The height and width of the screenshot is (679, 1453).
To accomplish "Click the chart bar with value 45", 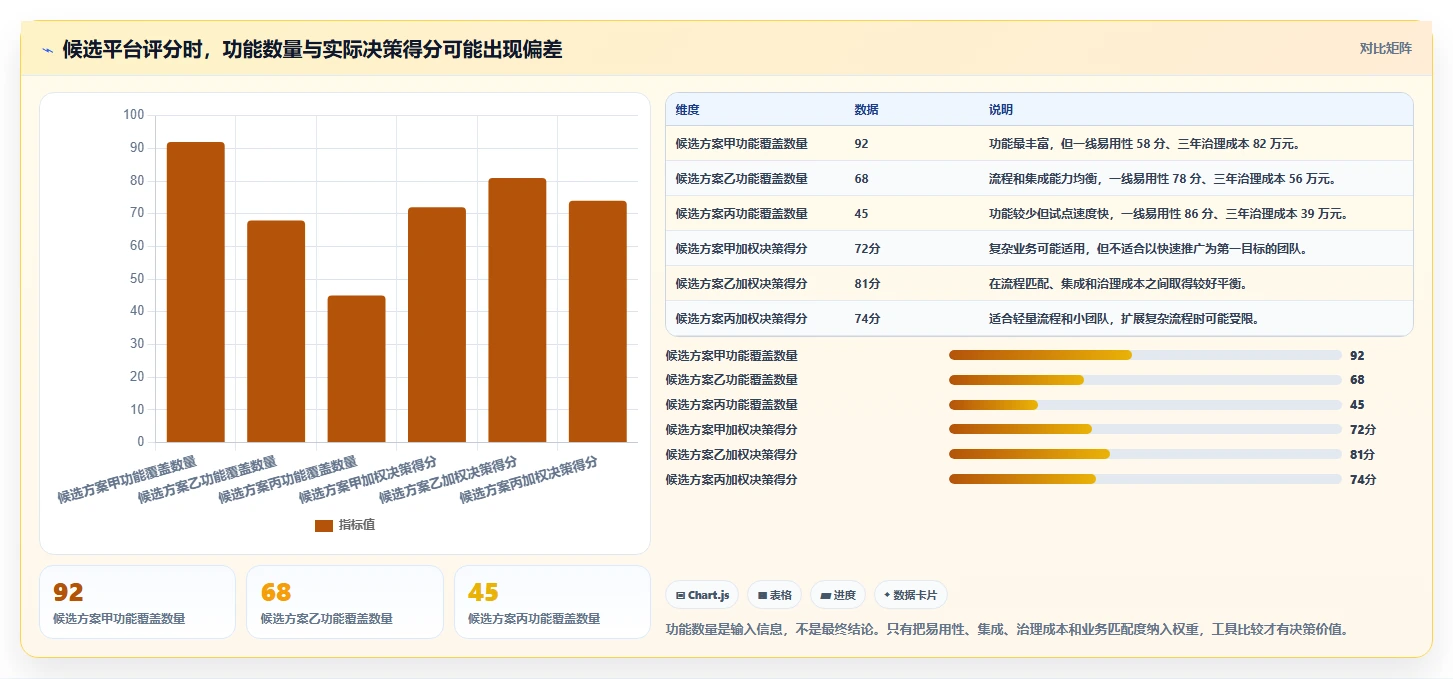I will [x=356, y=368].
